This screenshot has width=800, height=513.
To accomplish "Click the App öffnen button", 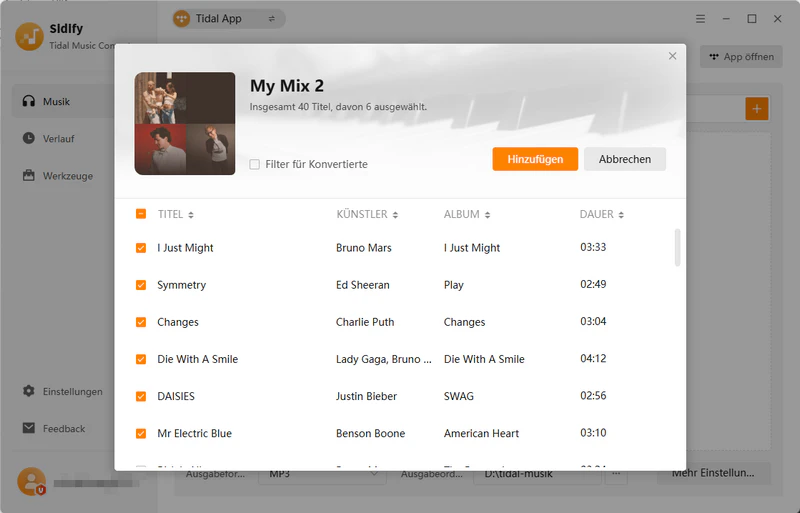I will click(741, 57).
